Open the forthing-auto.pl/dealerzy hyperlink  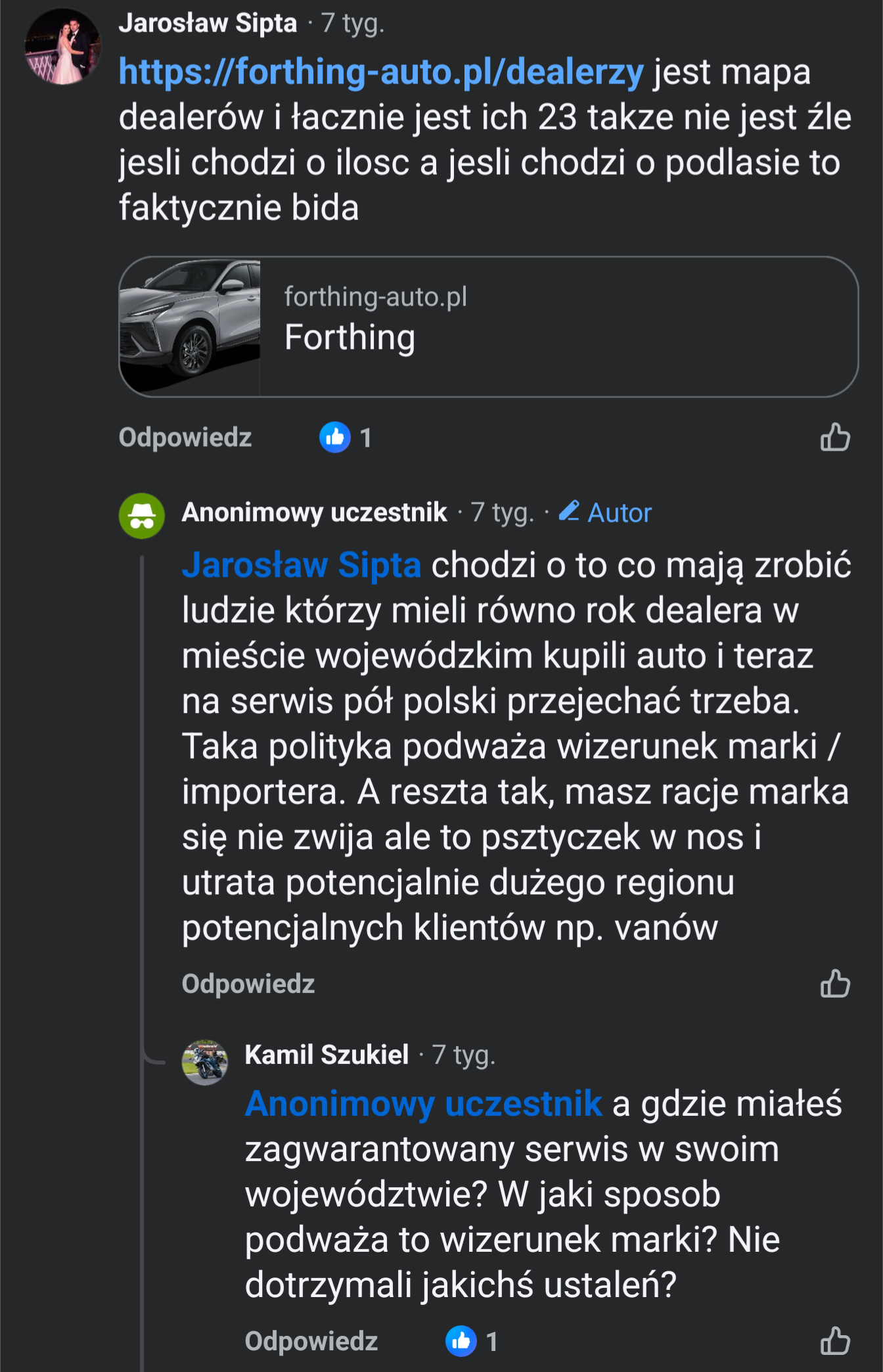[381, 72]
